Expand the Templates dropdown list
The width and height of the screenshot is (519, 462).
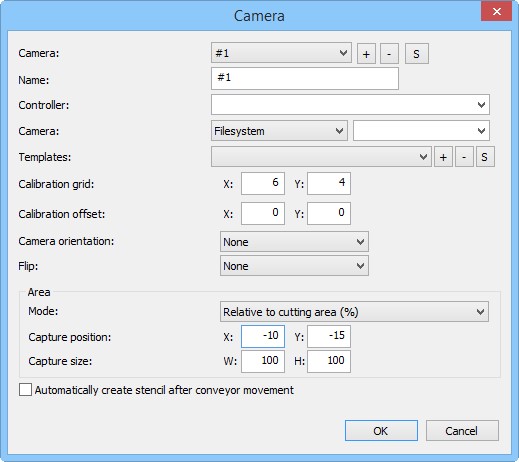tap(321, 157)
